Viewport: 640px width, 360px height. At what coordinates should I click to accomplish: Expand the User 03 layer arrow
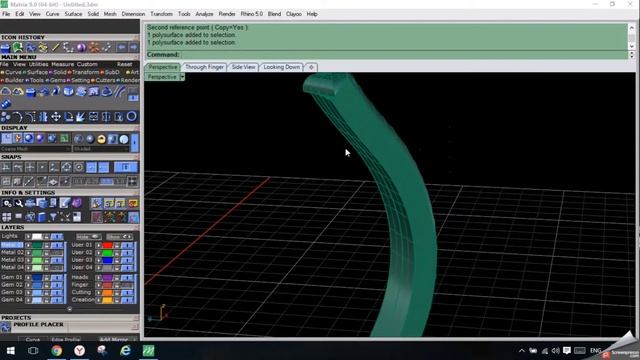pyautogui.click(x=98, y=260)
